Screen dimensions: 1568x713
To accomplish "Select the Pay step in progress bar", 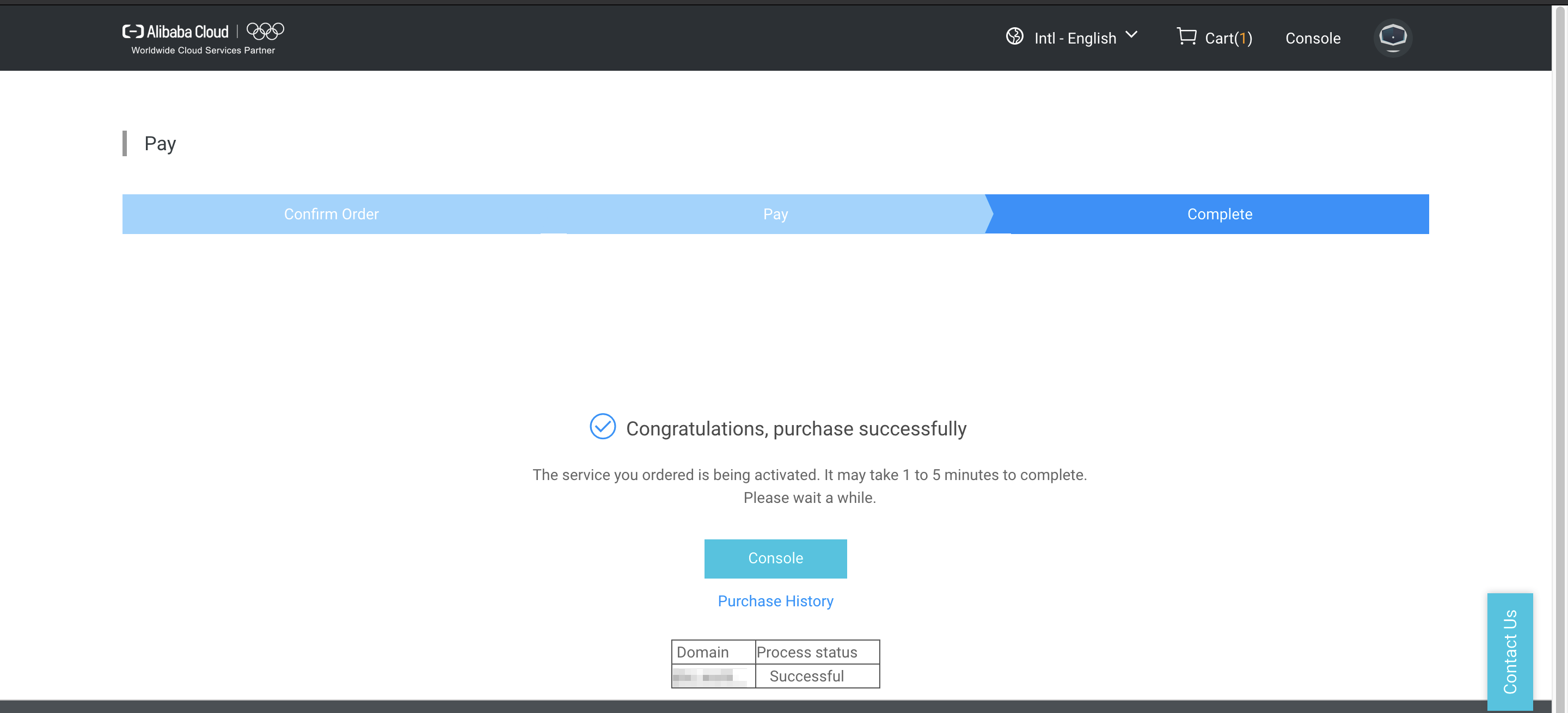I will pos(775,214).
